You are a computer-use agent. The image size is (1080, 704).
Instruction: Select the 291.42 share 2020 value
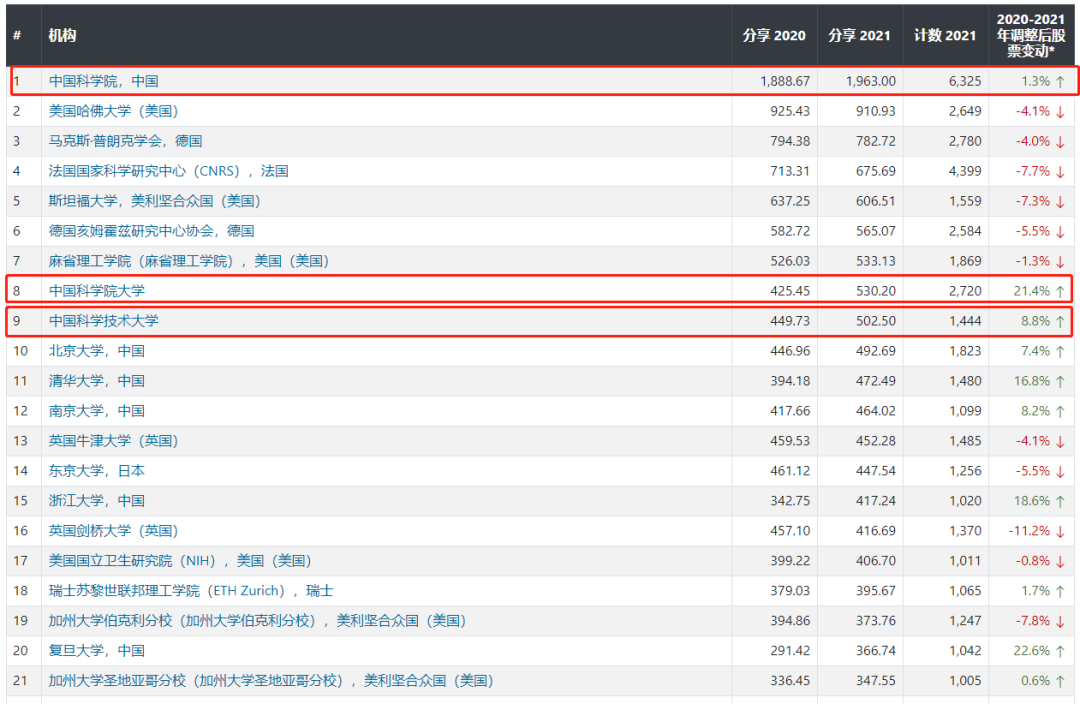point(790,651)
